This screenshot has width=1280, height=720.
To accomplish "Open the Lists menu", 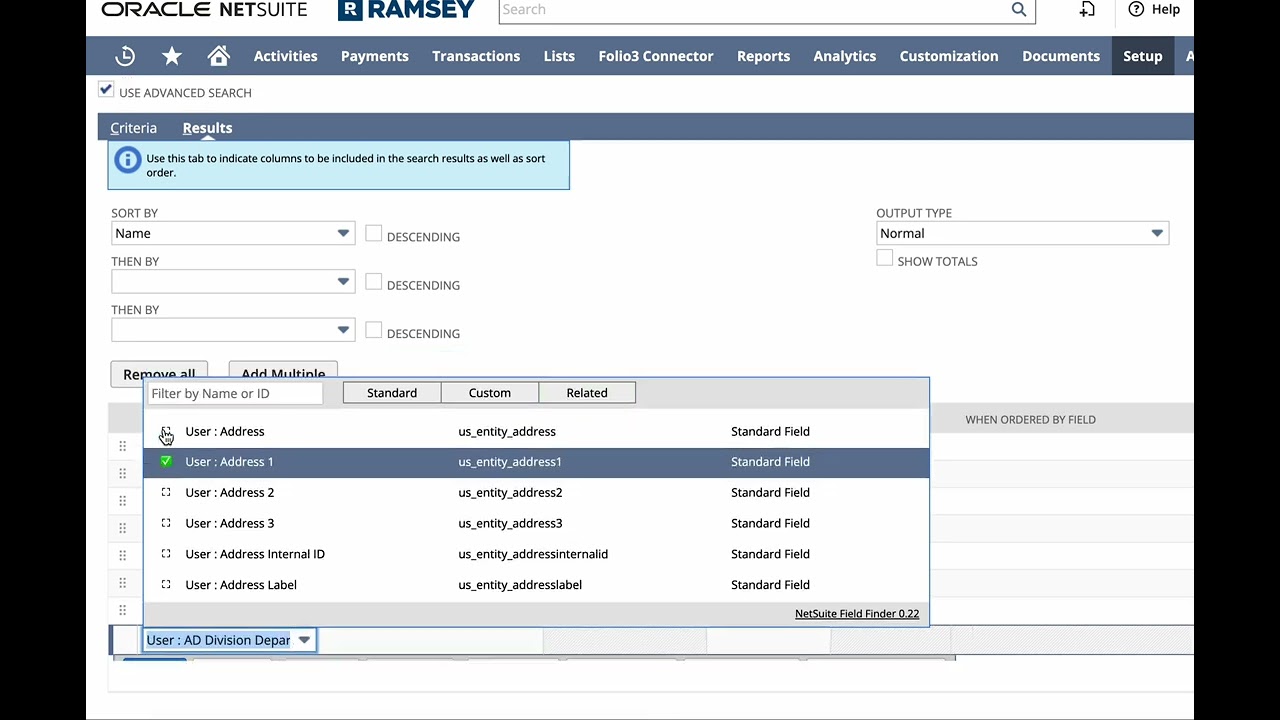I will [x=559, y=56].
